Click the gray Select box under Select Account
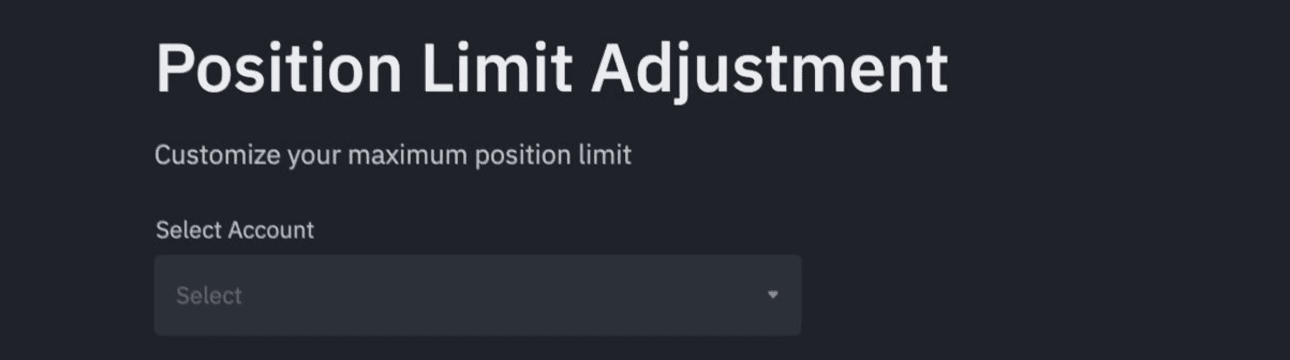Viewport: 1290px width, 360px height. pyautogui.click(x=477, y=295)
